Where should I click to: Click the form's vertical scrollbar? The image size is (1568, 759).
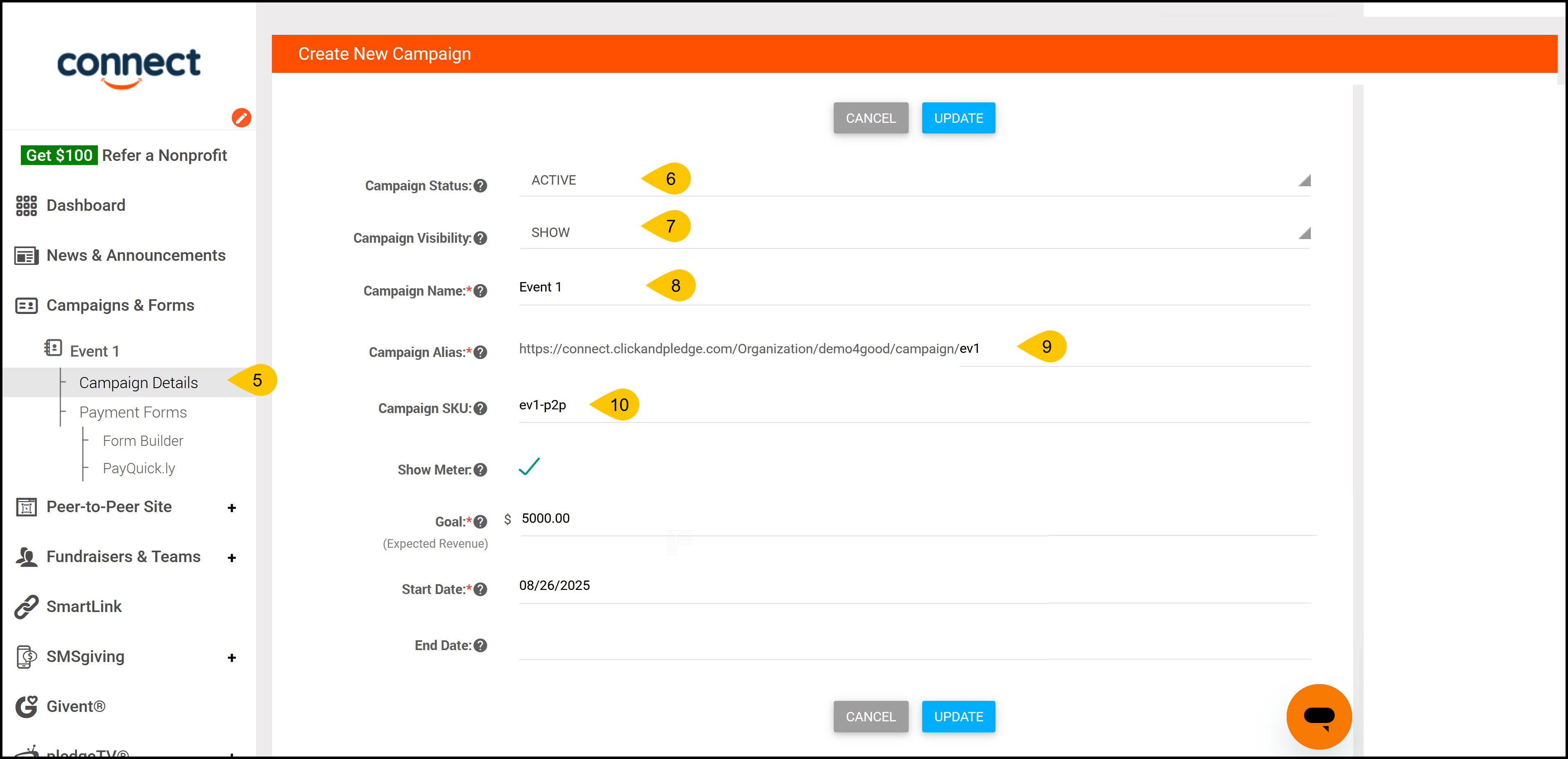coord(1358,420)
